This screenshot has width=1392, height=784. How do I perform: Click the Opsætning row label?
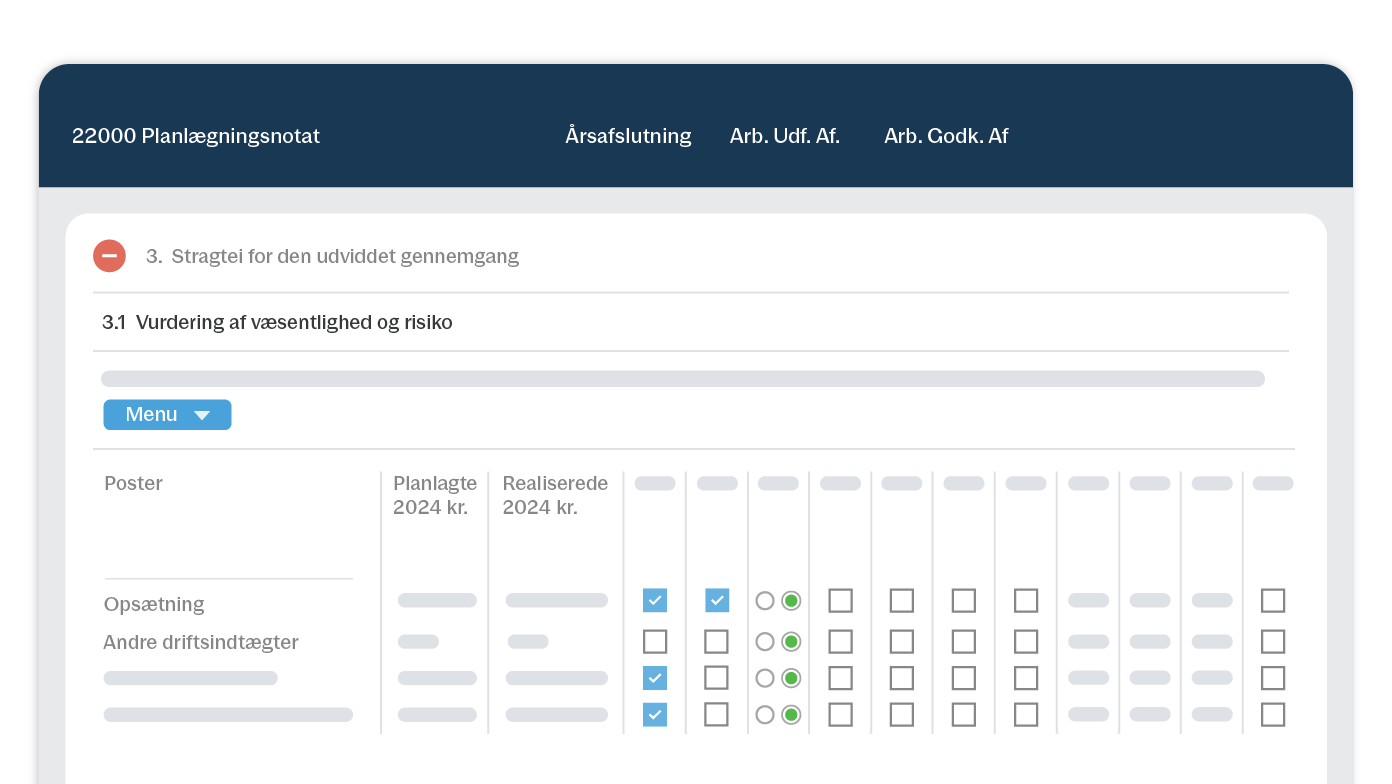[x=154, y=604]
